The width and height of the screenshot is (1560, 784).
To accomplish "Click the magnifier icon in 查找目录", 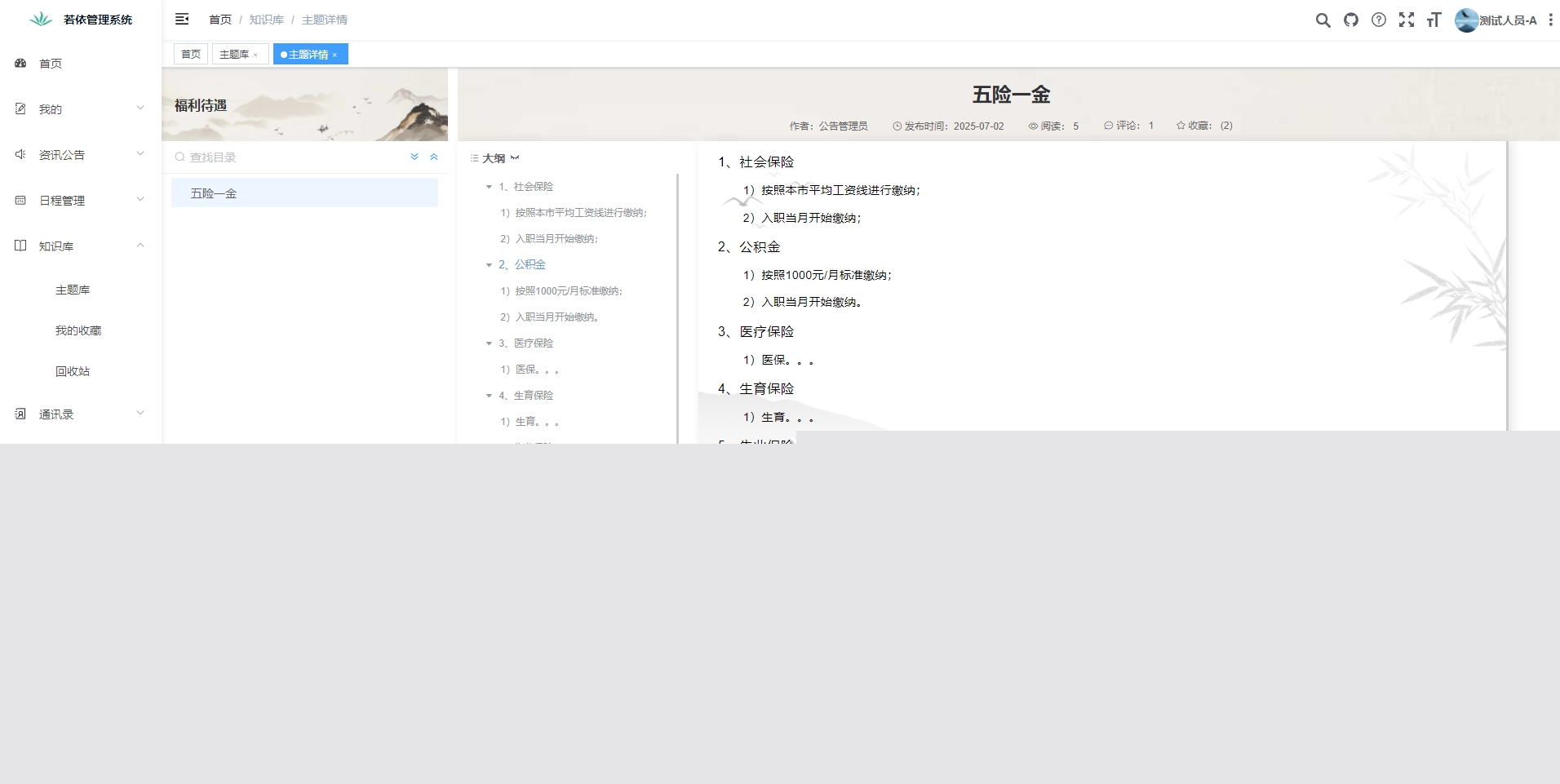I will click(179, 157).
